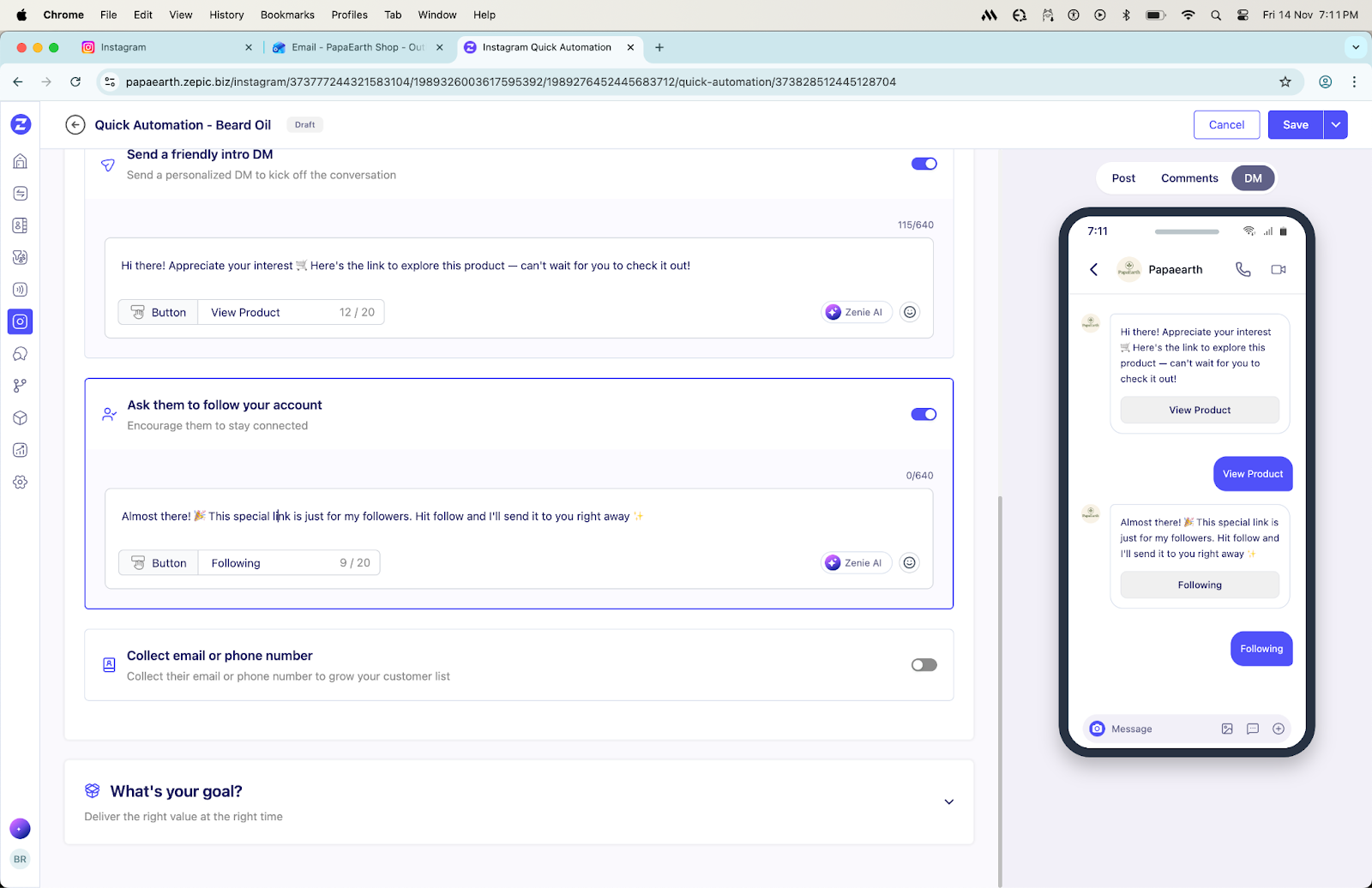The height and width of the screenshot is (888, 1372).
Task: Open the Save button dropdown arrow
Action: click(x=1335, y=125)
